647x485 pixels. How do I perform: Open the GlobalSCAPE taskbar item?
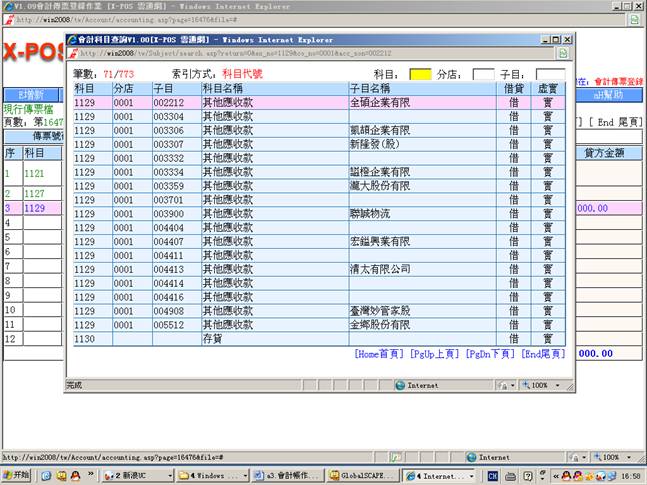pos(363,476)
